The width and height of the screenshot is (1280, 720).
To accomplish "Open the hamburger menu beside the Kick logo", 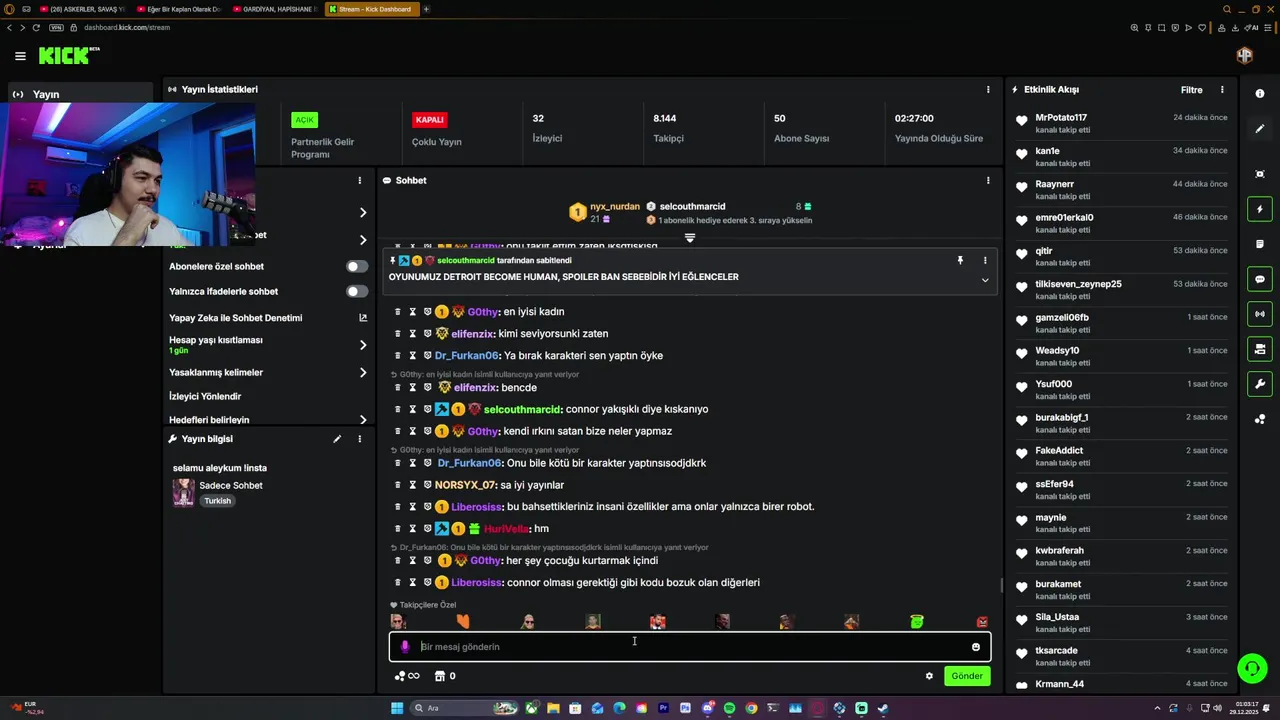I will pos(20,56).
